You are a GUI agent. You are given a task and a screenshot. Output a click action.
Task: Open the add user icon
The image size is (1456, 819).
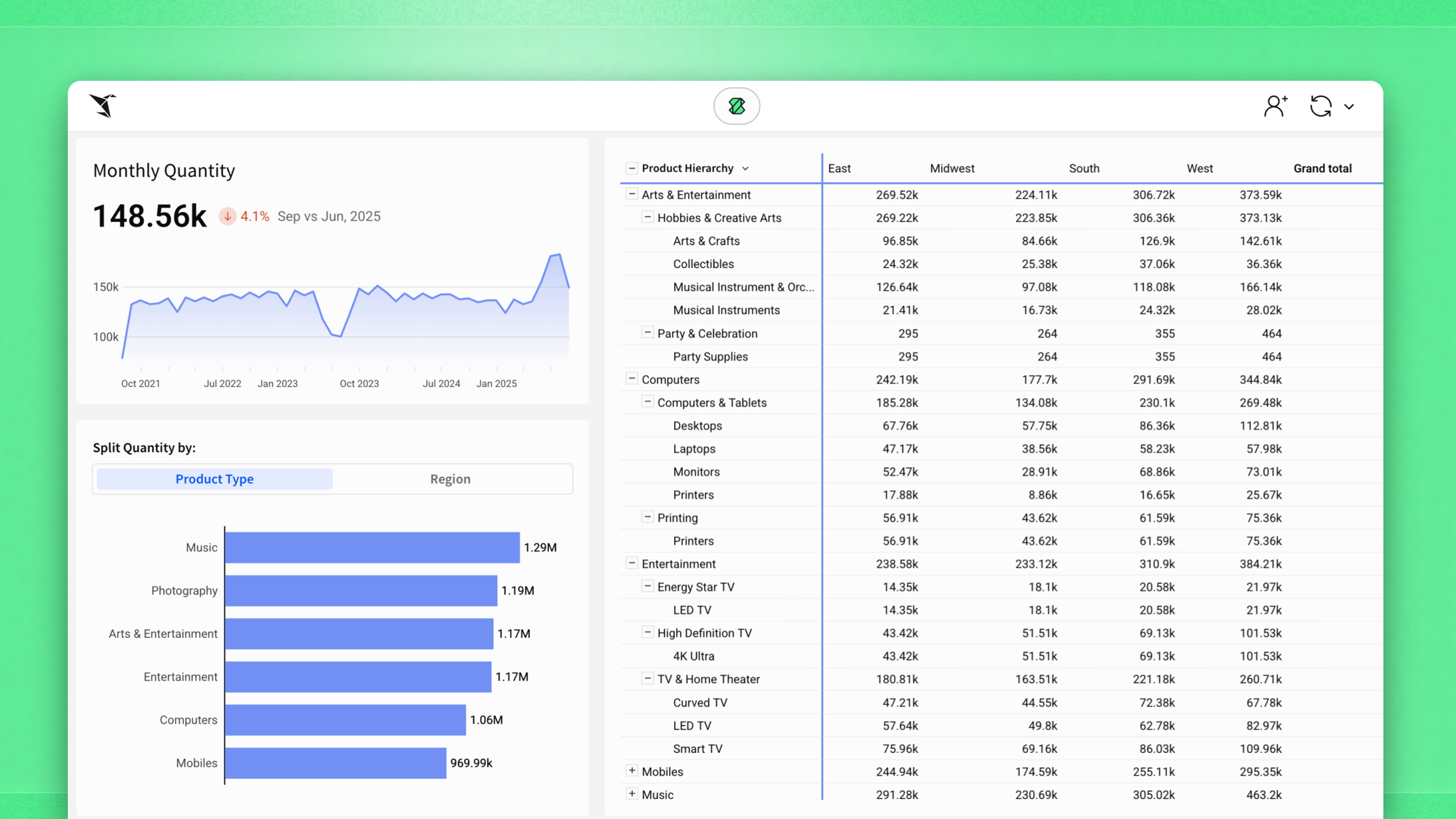click(x=1275, y=106)
